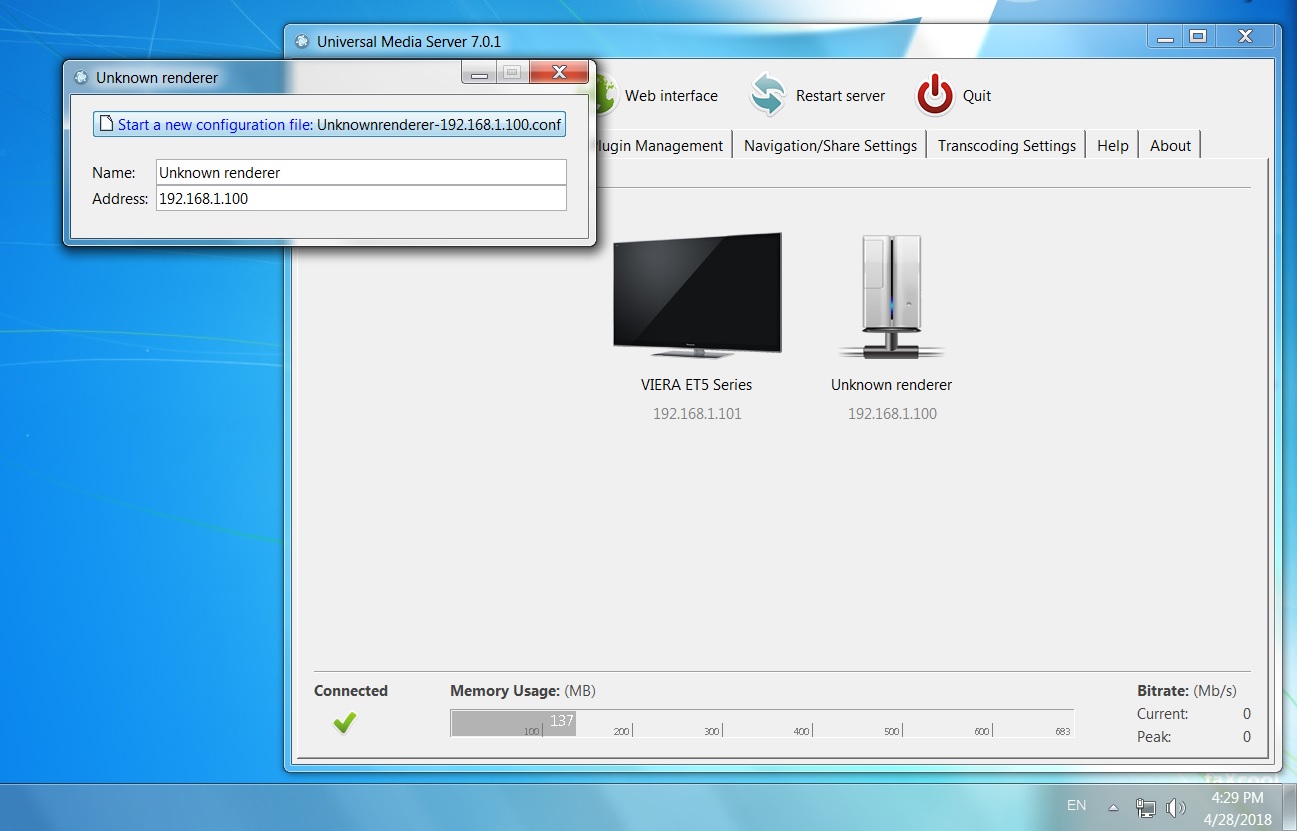Viewport: 1297px width, 831px height.
Task: Select the VIERA ET5 Series TV icon
Action: 697,295
